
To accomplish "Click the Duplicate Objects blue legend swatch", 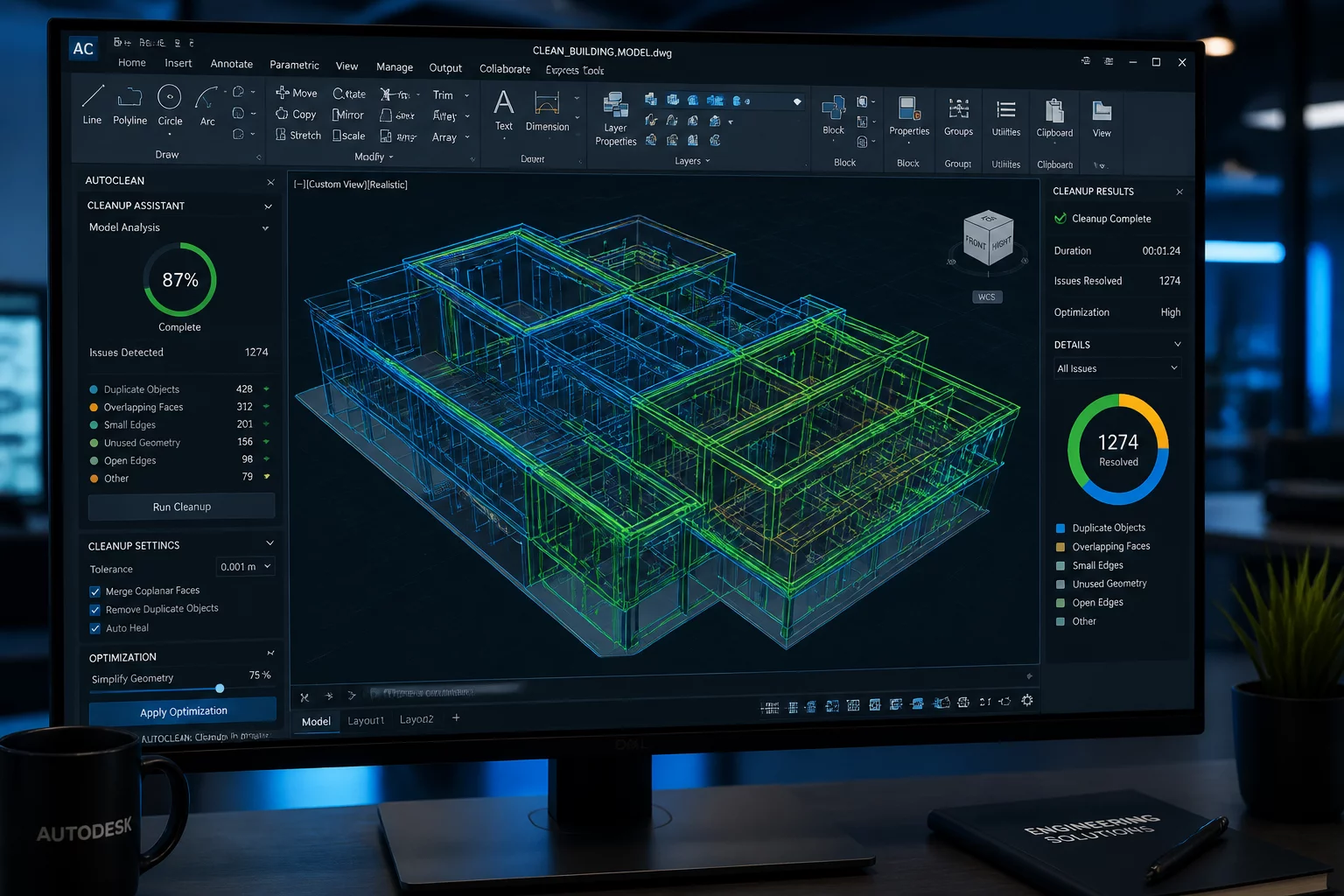I will point(1060,528).
